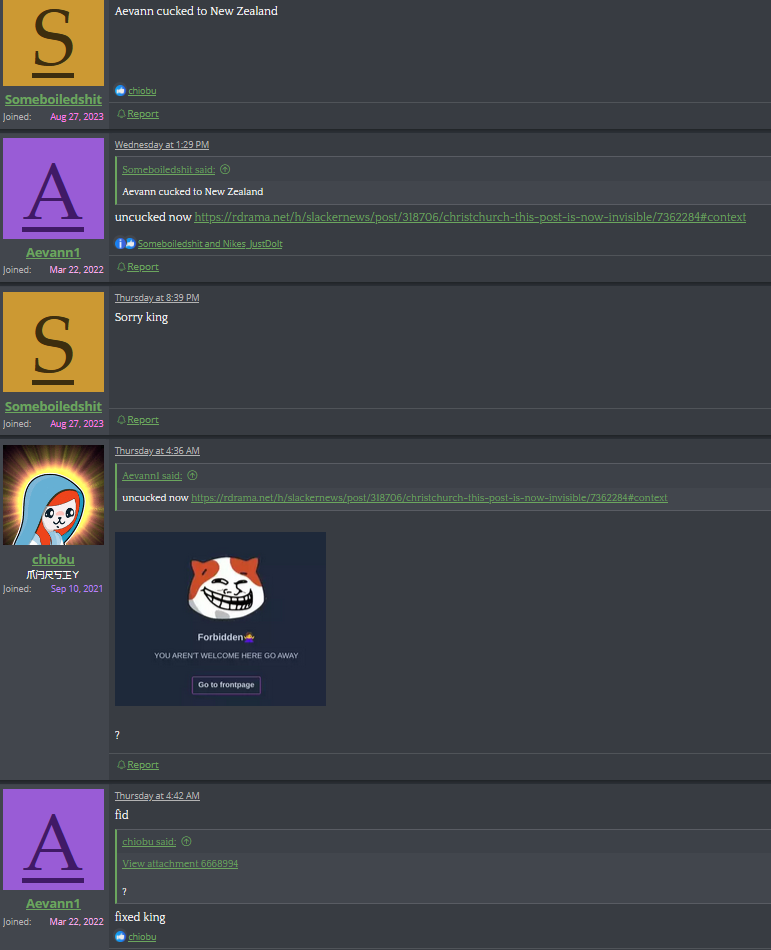This screenshot has width=771, height=950.
Task: Open the 'Thursday at 8:39 PM' timestamp link
Action: point(157,297)
